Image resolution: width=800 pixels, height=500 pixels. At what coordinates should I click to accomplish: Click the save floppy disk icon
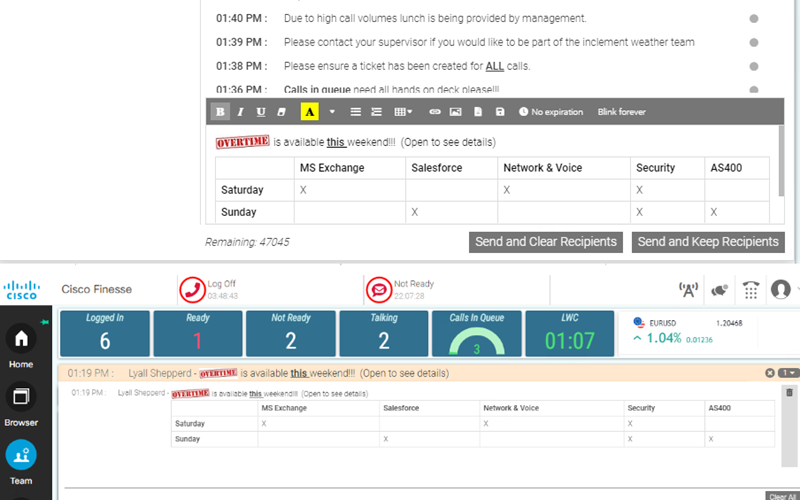(x=500, y=112)
